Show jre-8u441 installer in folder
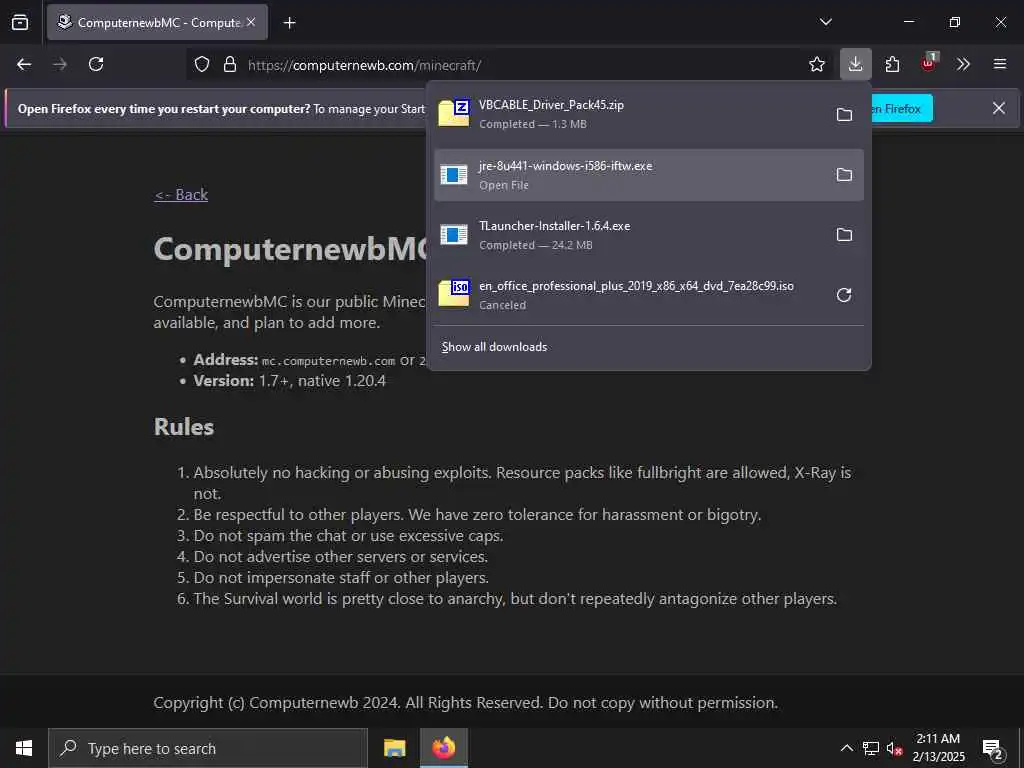The height and width of the screenshot is (768, 1024). point(844,174)
